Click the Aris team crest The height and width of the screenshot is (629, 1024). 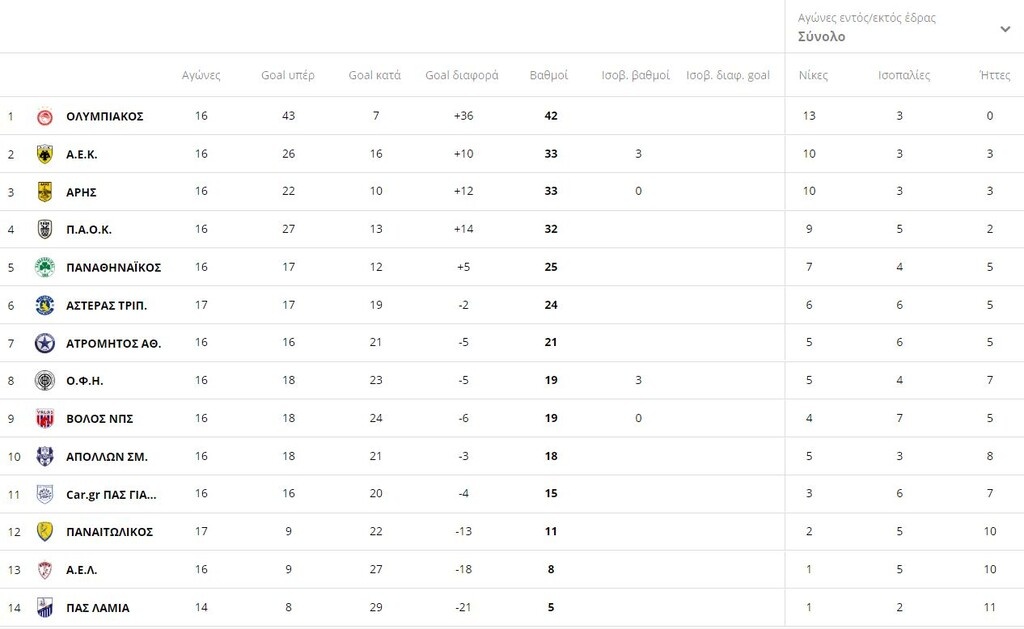44,192
